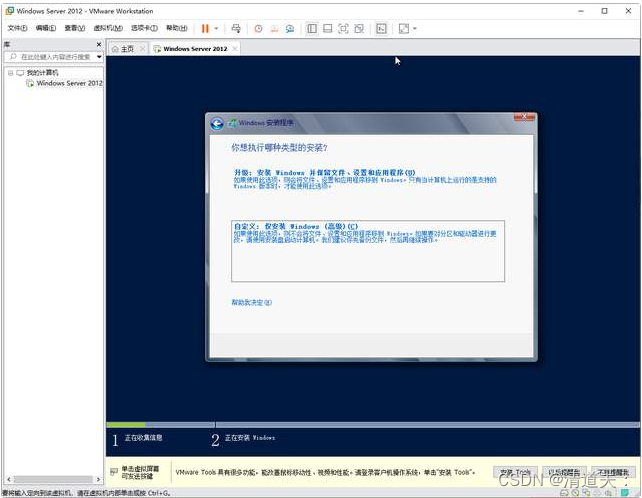The image size is (642, 498).
Task: Click the stretch guest display icon
Action: (404, 28)
